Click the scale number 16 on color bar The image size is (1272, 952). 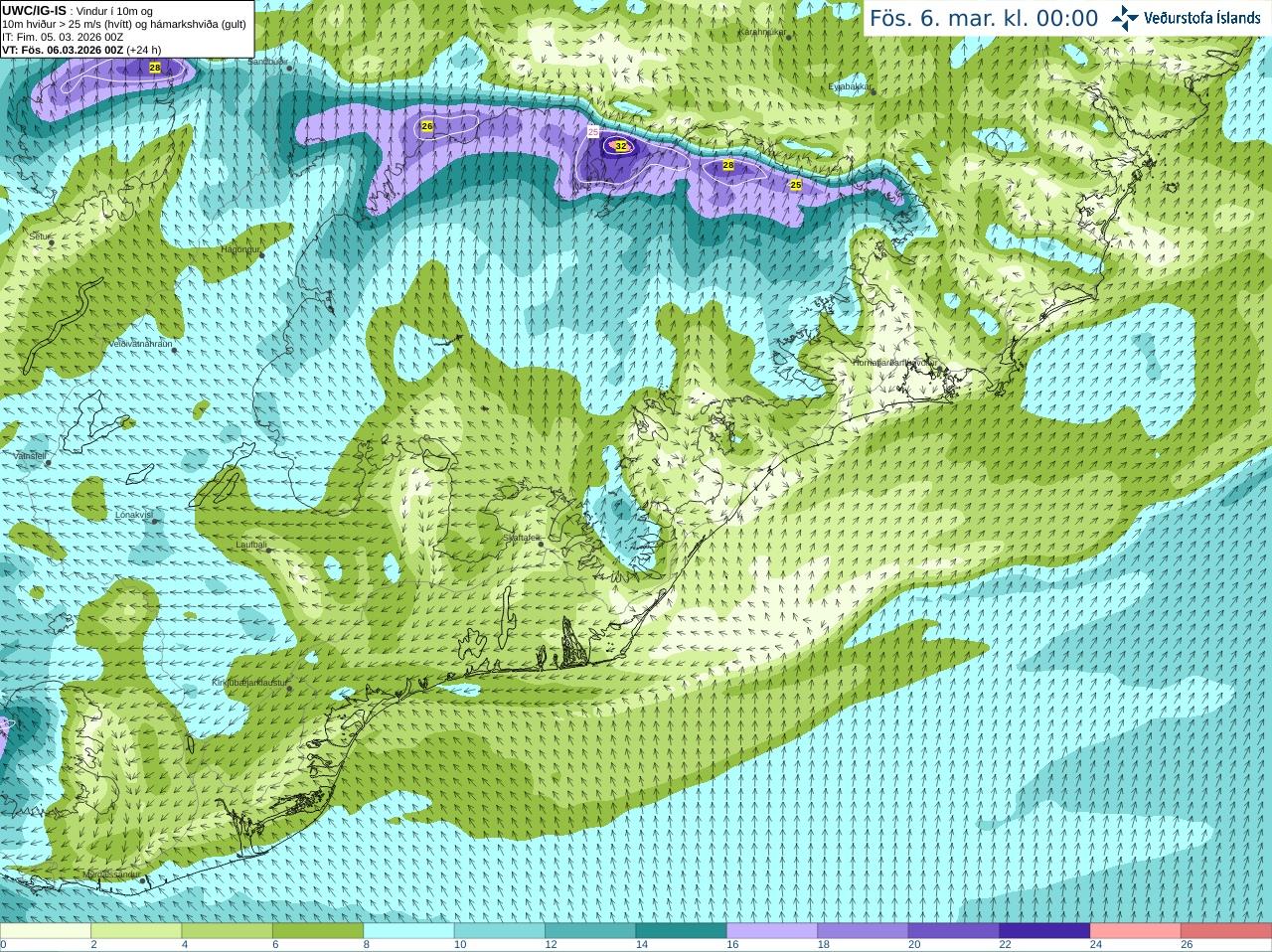point(732,945)
